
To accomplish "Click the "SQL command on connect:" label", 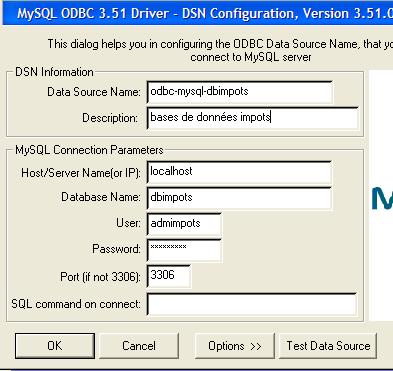I will (x=76, y=304).
